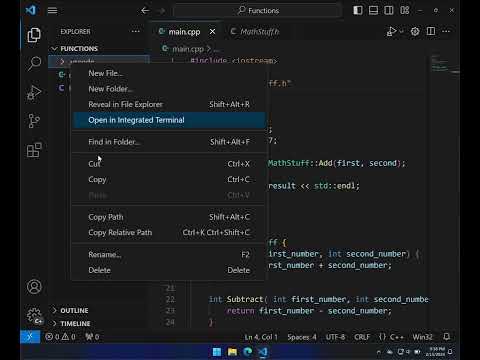480x360 pixels.
Task: Click taskbar clock and date
Action: pos(436,352)
